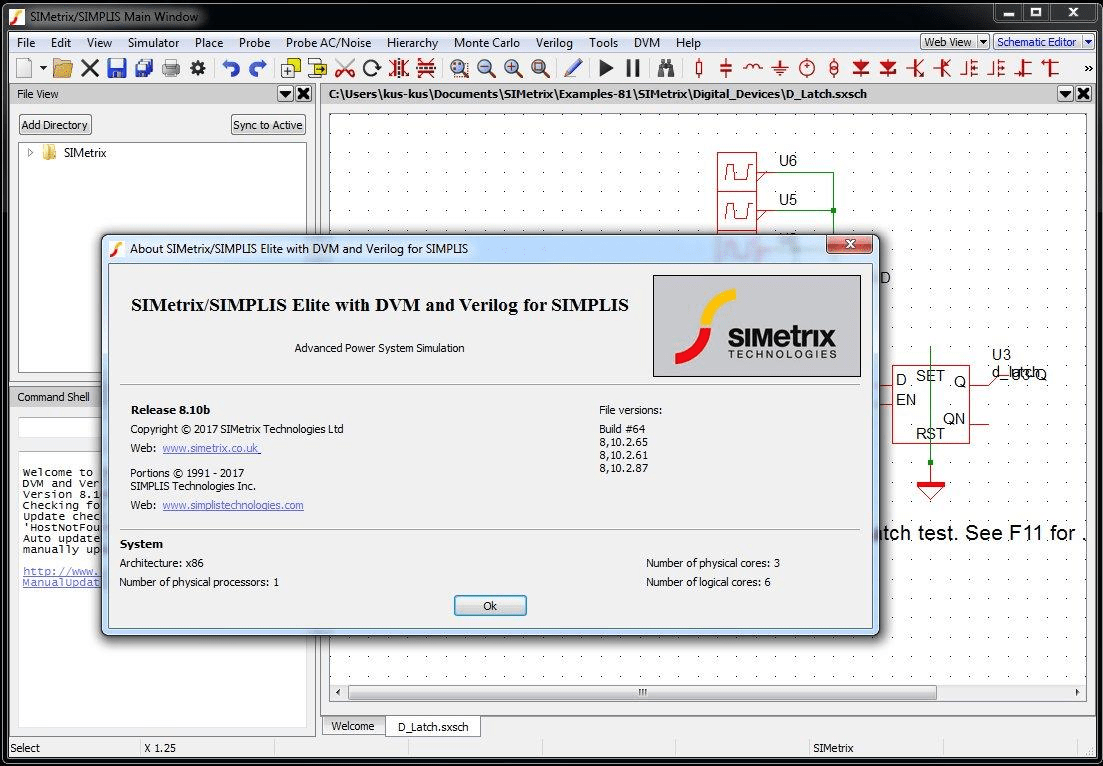1103x766 pixels.
Task: Place a capacitor from the toolbar
Action: click(x=726, y=68)
